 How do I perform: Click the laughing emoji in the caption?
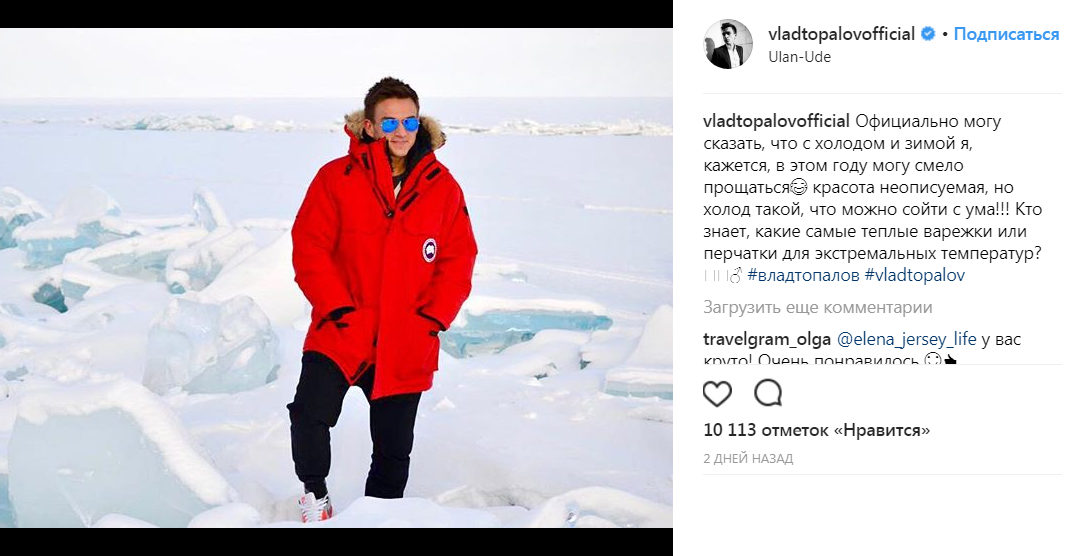click(799, 187)
